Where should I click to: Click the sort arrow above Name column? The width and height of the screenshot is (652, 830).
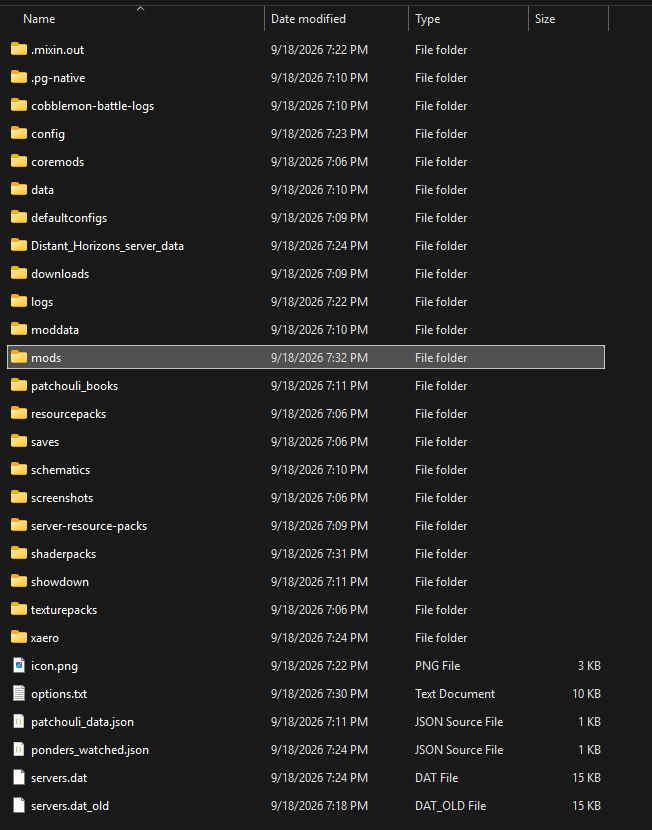click(x=140, y=8)
